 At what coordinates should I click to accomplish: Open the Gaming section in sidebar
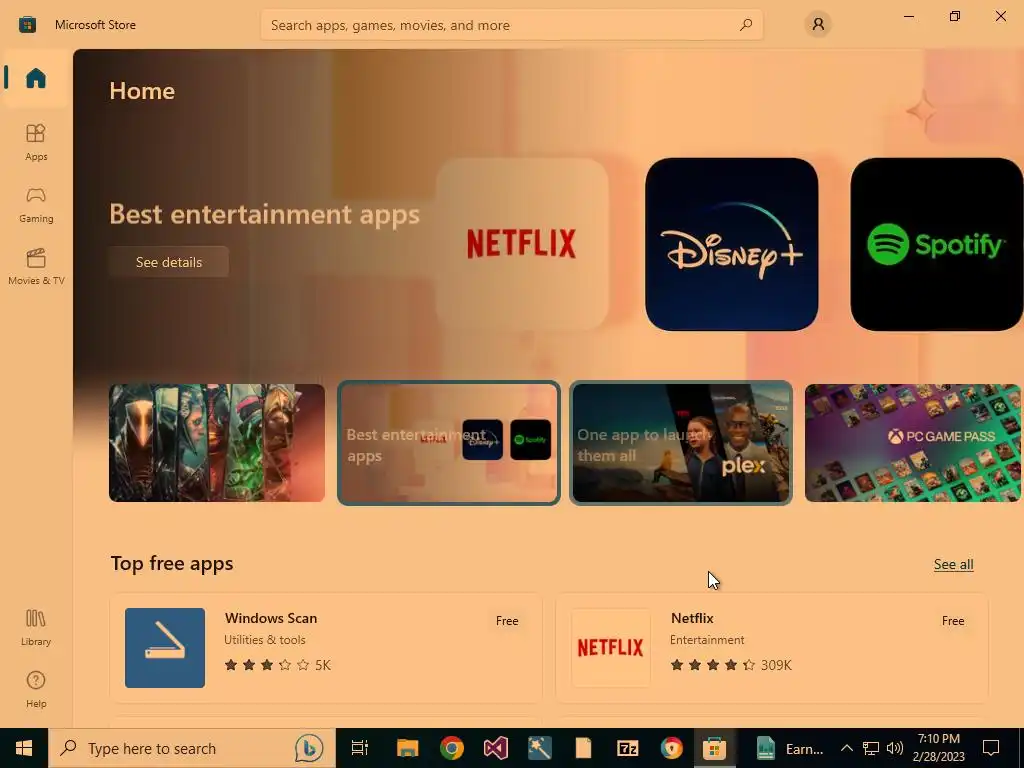click(x=36, y=205)
